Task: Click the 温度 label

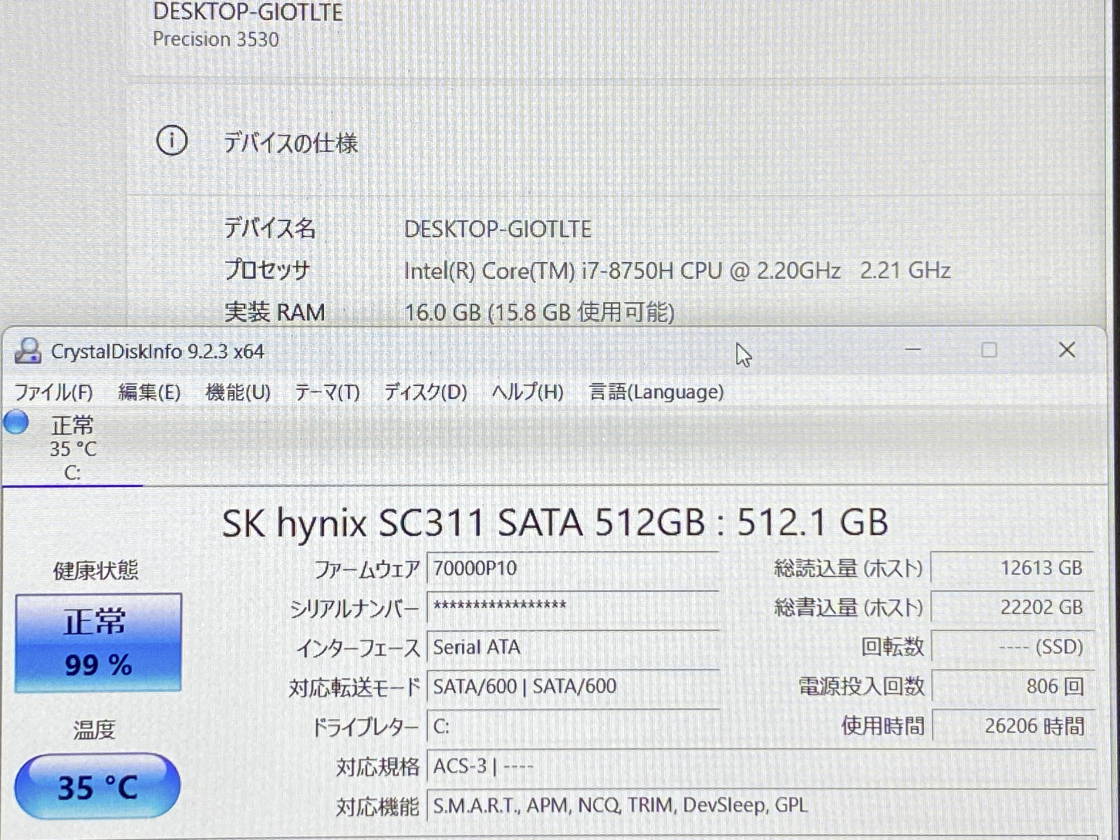Action: pos(94,729)
